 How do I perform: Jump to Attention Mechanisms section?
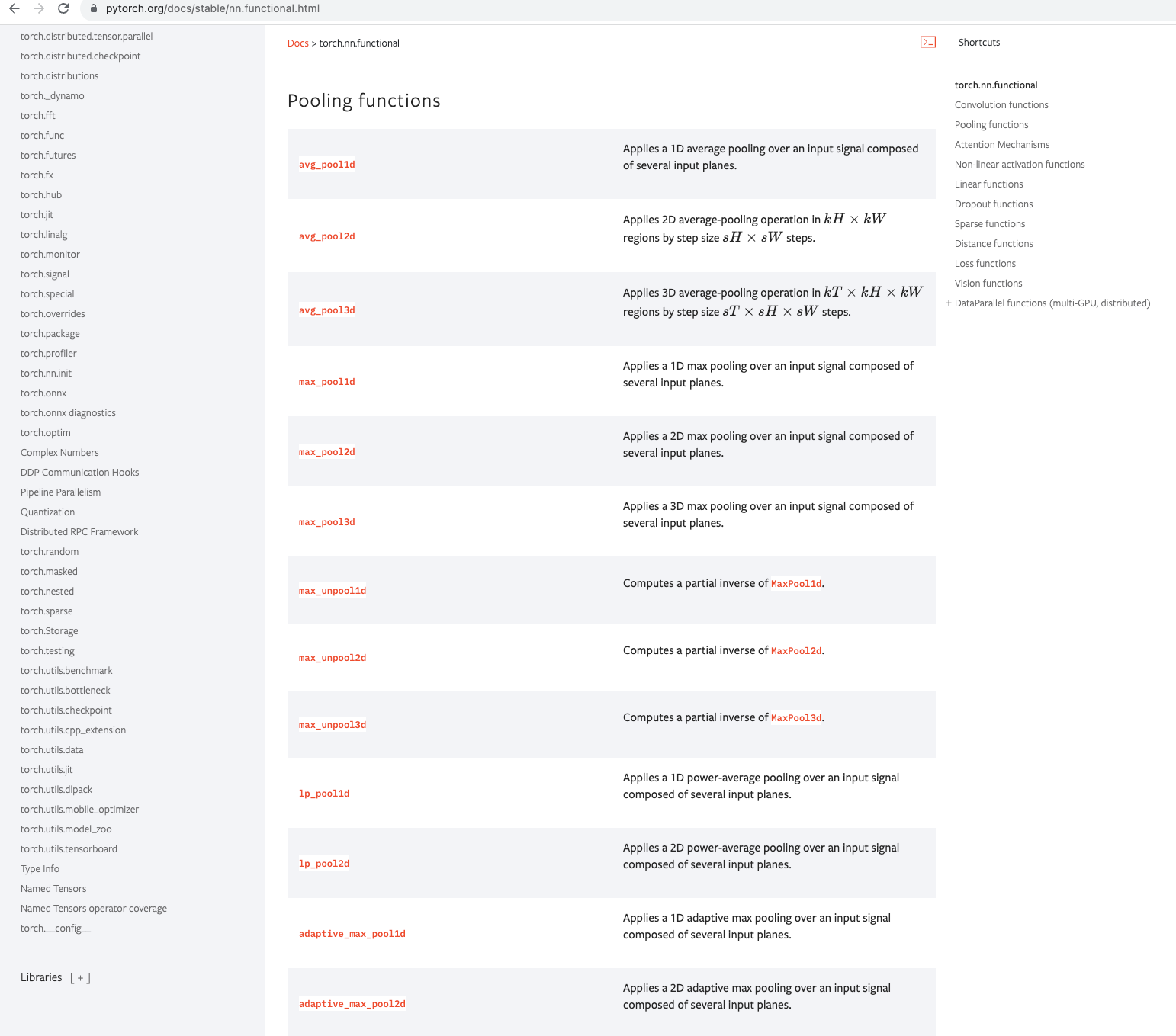point(1002,145)
